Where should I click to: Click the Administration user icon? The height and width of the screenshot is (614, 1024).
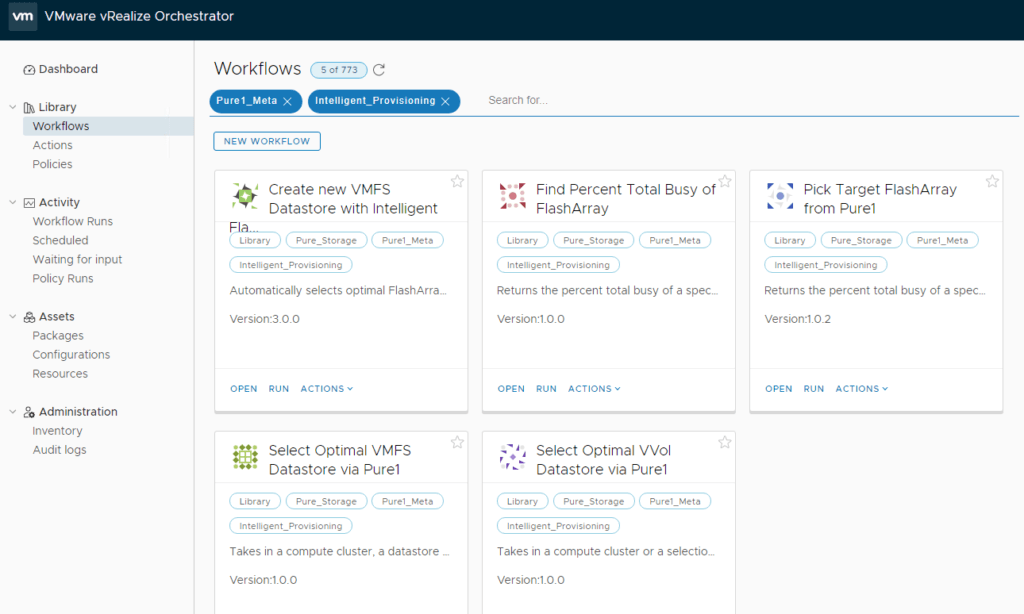tap(29, 412)
